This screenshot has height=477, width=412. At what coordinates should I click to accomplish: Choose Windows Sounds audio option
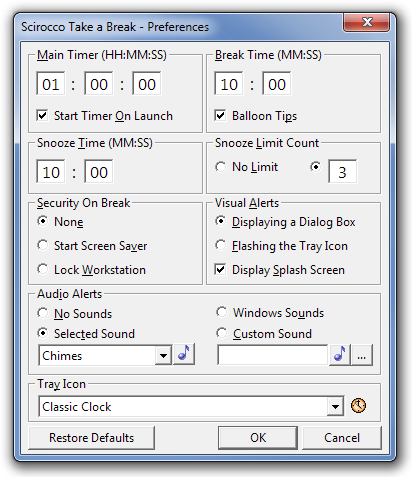click(221, 312)
